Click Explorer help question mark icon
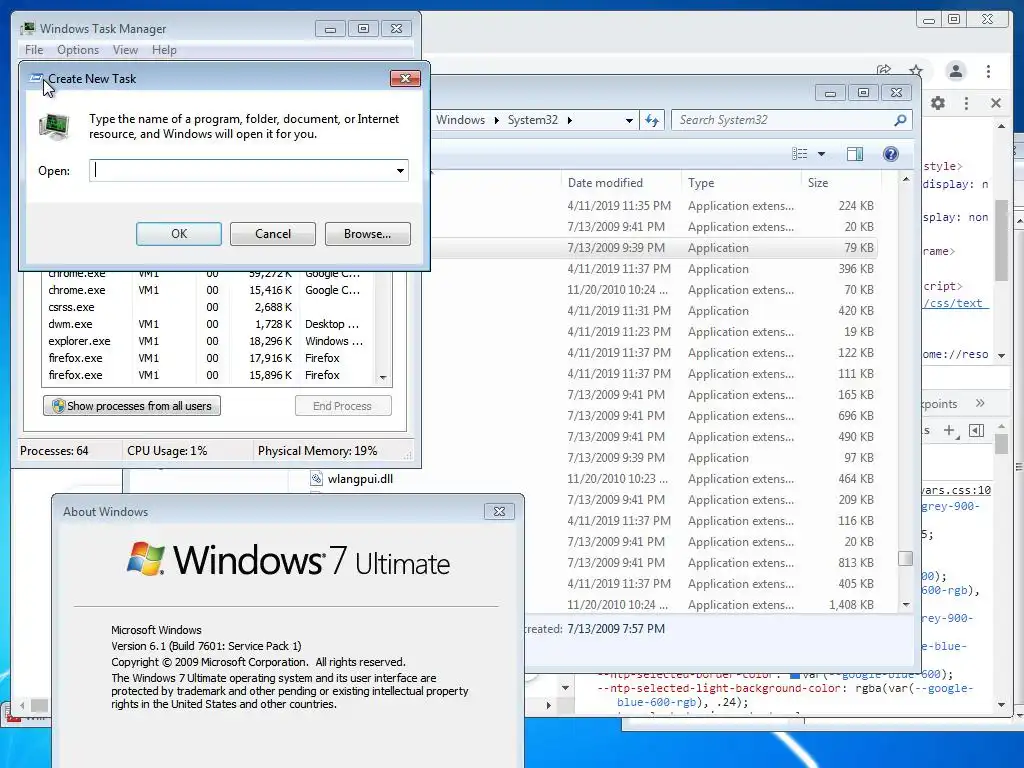Screen dimensions: 1024x768 coord(891,153)
